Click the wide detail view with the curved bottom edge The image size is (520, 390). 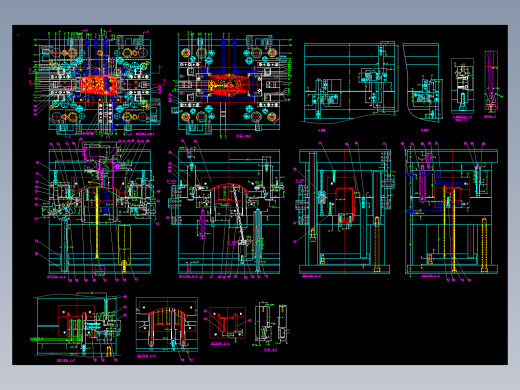click(350, 83)
